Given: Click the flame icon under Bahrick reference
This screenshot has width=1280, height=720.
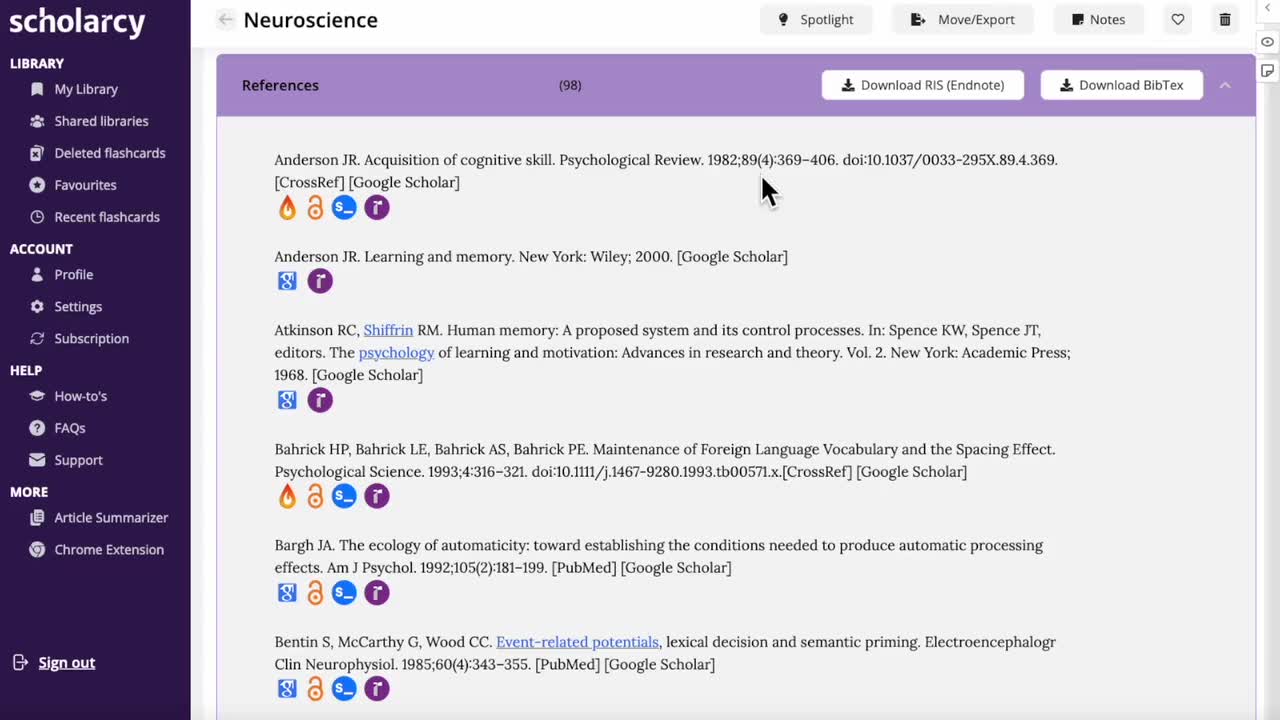Looking at the screenshot, I should click(287, 496).
